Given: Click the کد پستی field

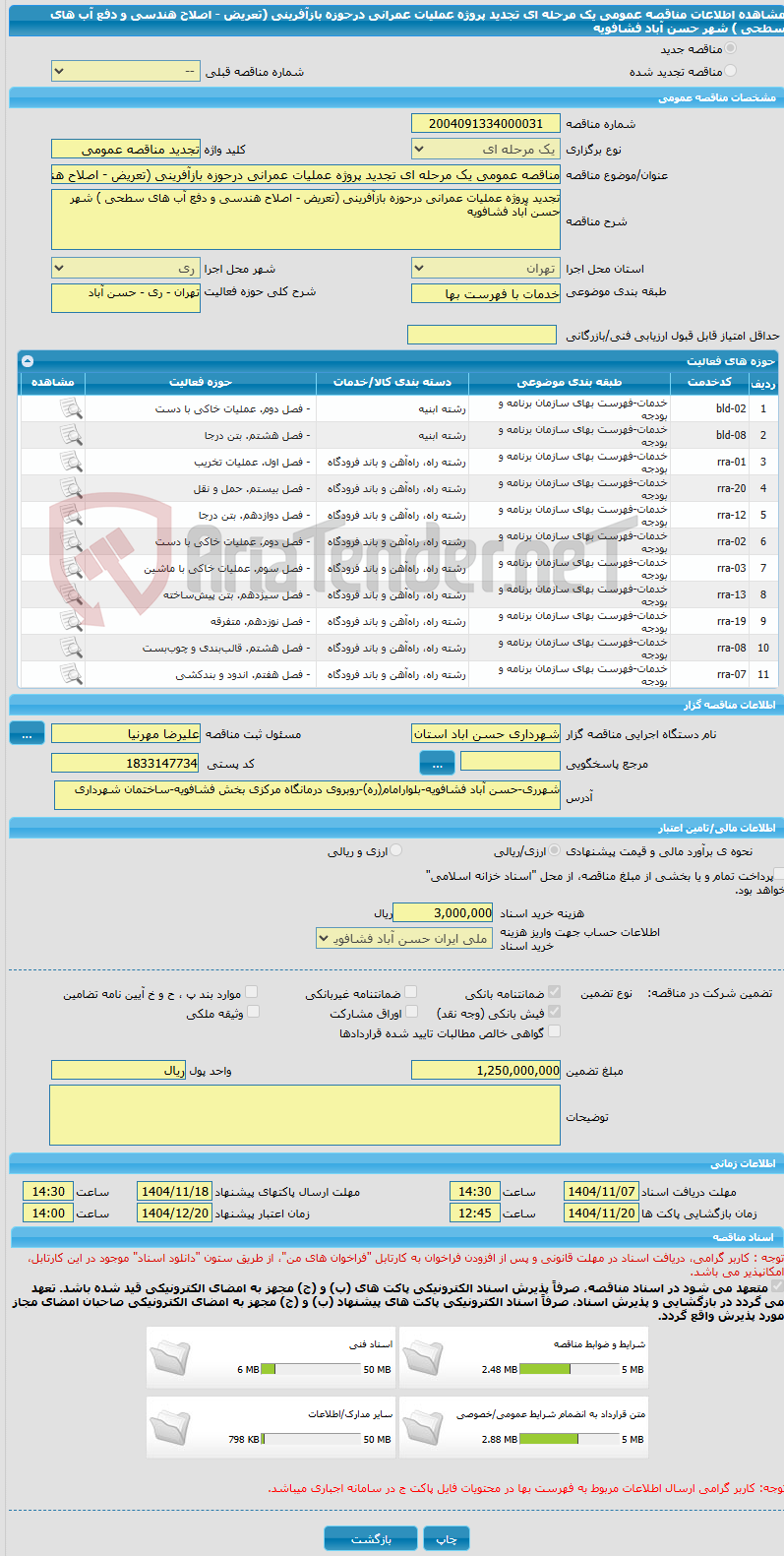Looking at the screenshot, I should [x=125, y=763].
